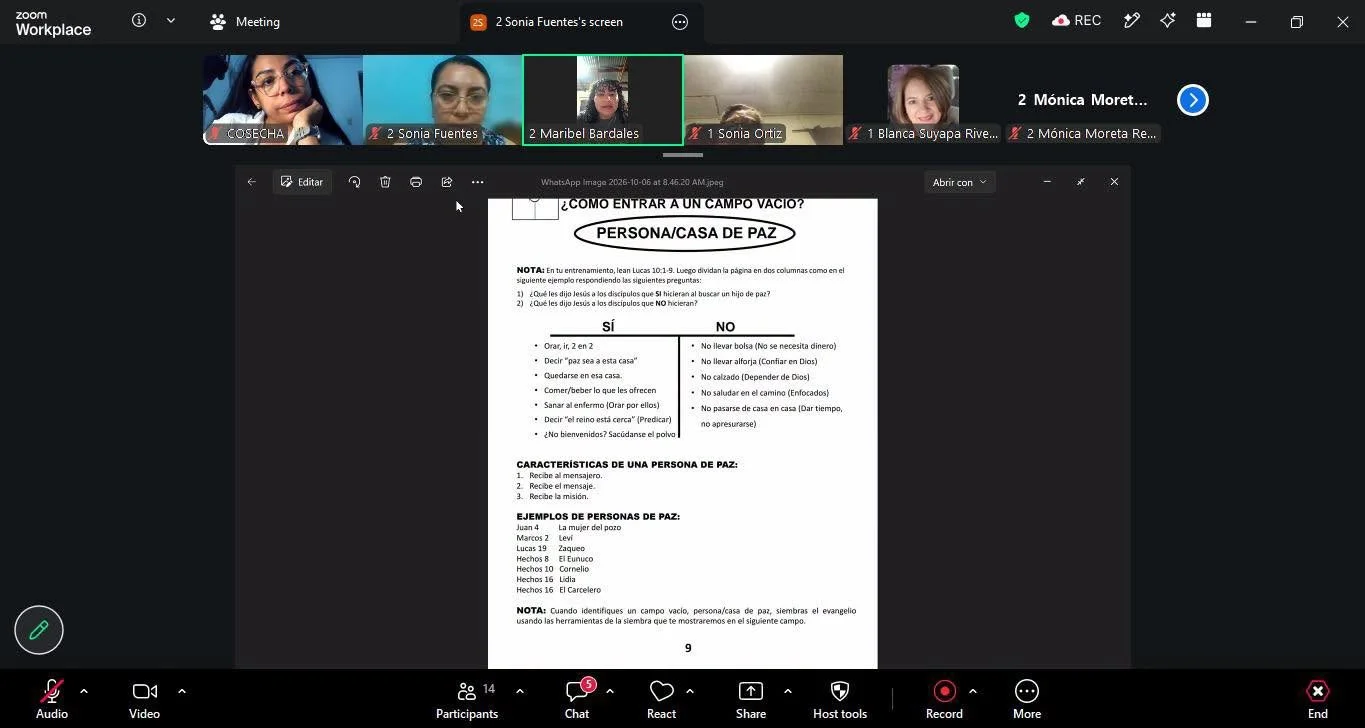
Task: Click Editar button in image viewer
Action: coord(302,182)
